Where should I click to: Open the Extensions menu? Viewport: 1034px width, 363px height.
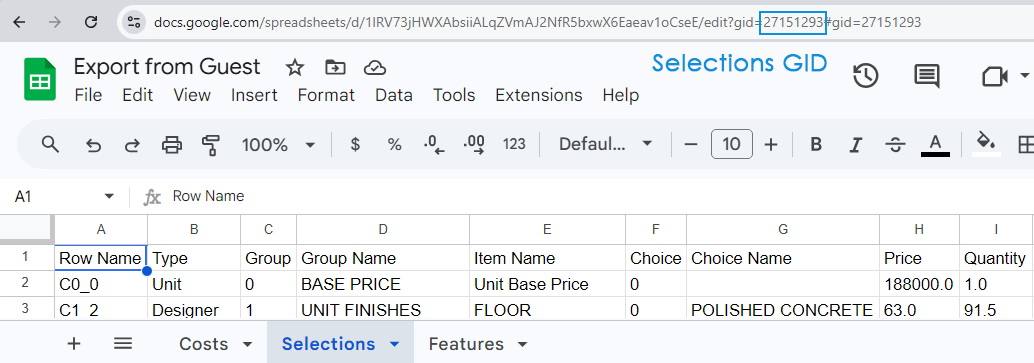click(x=538, y=95)
